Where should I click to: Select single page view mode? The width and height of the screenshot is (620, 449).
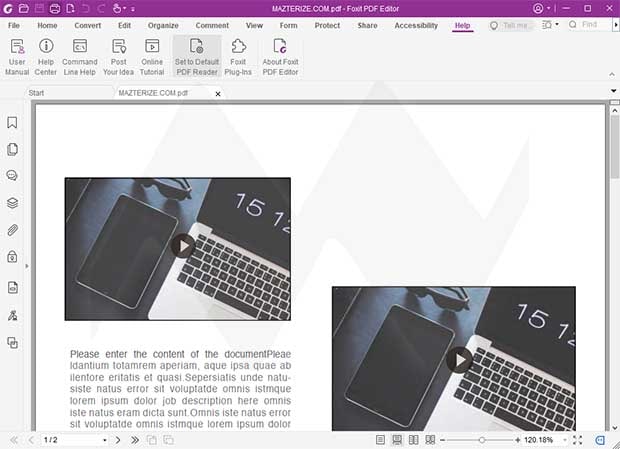pyautogui.click(x=380, y=440)
